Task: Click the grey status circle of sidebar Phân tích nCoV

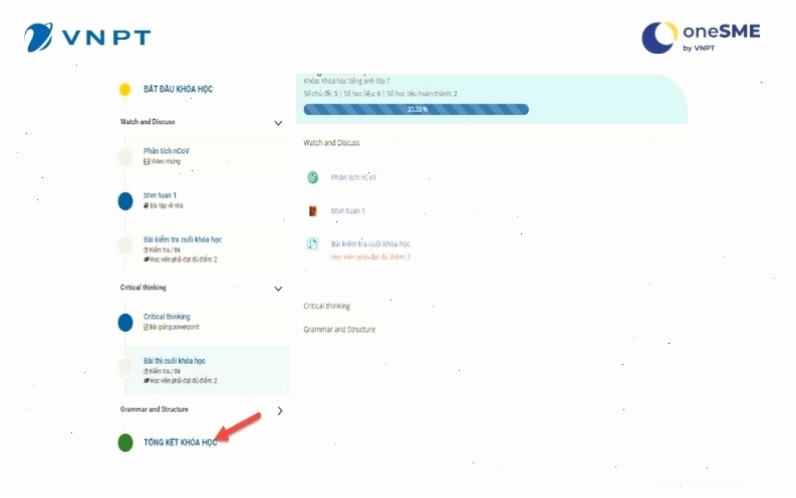Action: [125, 156]
